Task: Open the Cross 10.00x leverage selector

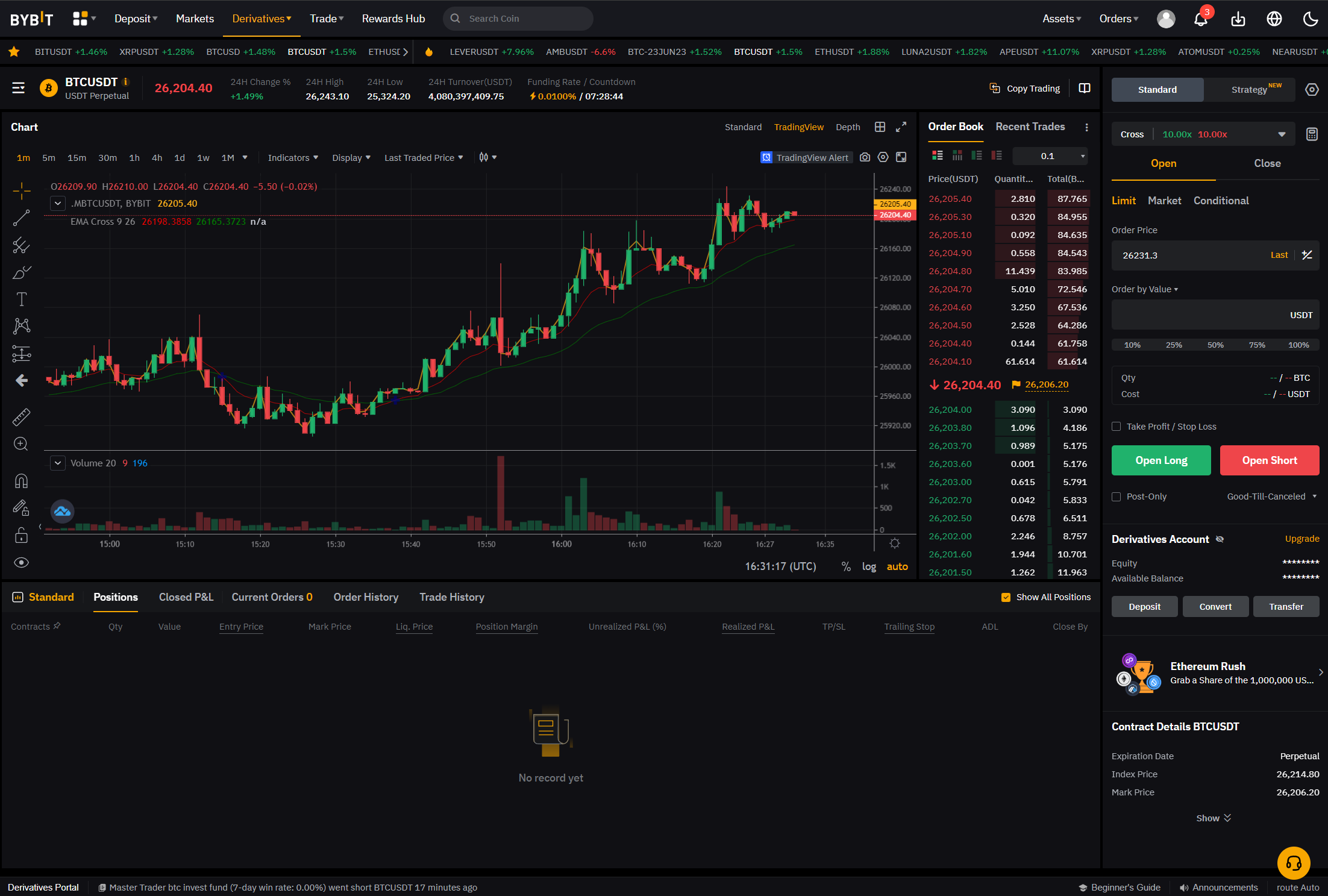Action: (x=1203, y=134)
